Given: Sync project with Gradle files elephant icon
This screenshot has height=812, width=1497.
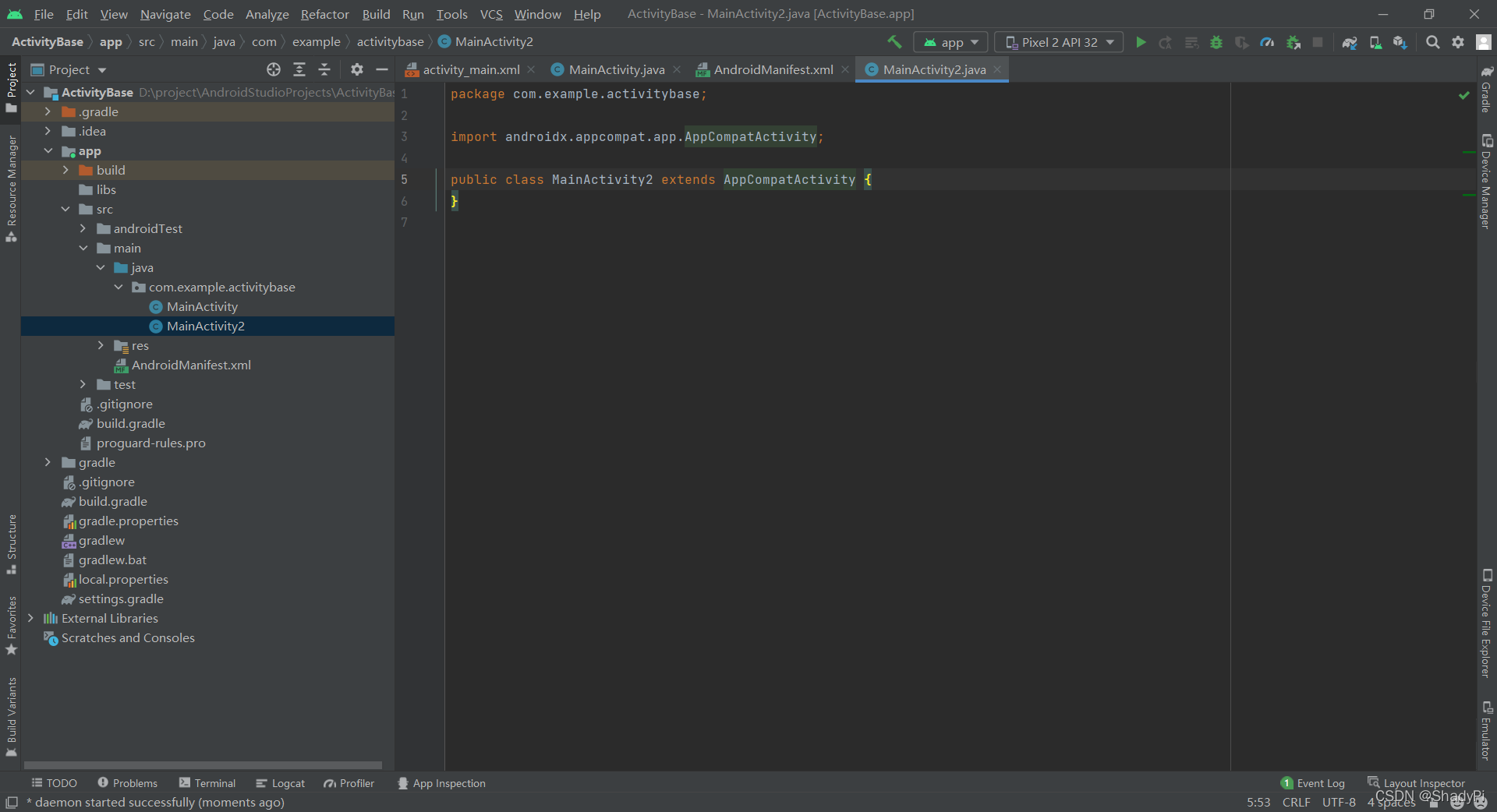Looking at the screenshot, I should pos(1350,42).
